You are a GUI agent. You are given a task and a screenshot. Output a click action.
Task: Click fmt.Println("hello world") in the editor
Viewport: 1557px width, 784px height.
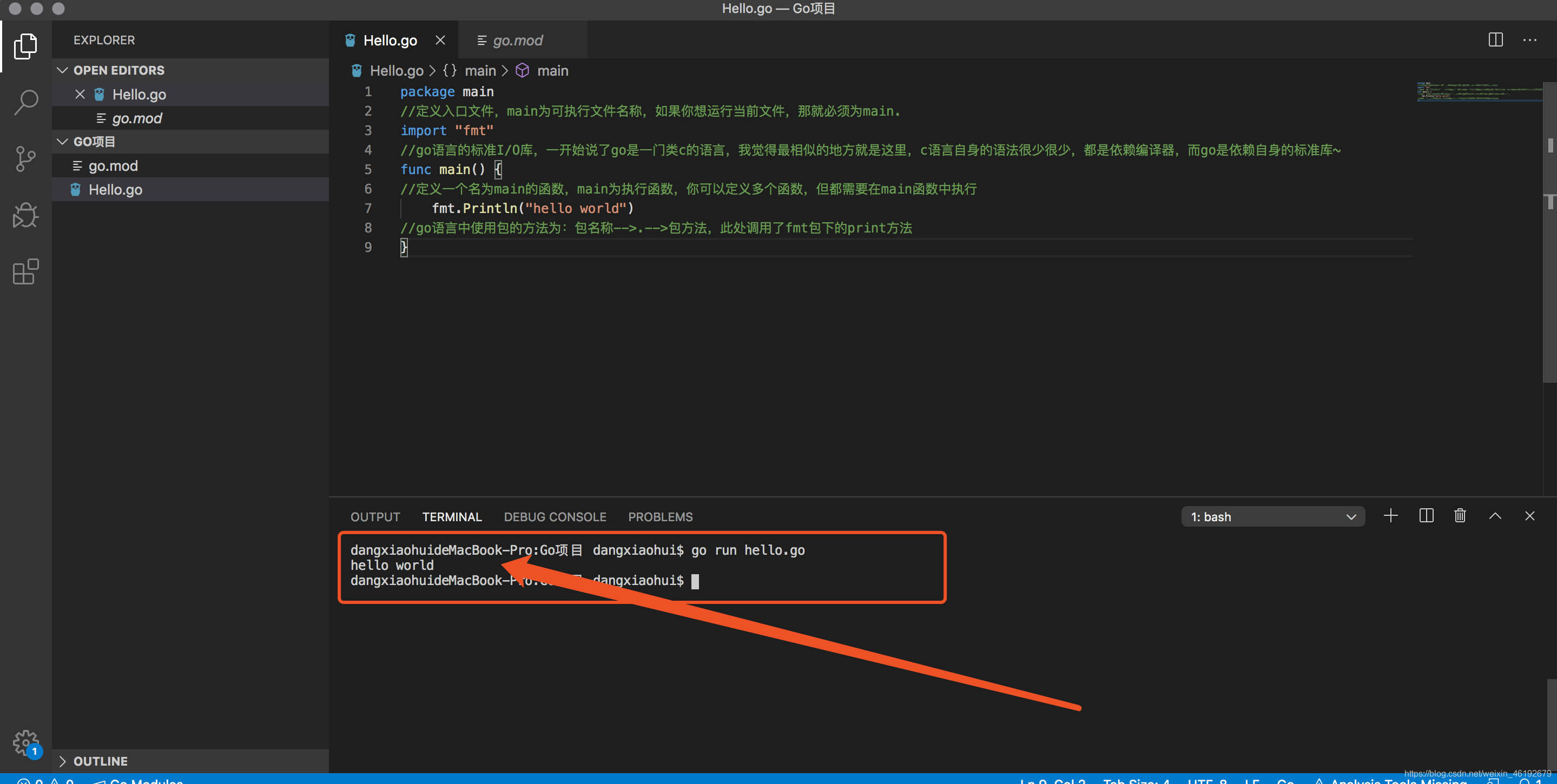pyautogui.click(x=532, y=208)
